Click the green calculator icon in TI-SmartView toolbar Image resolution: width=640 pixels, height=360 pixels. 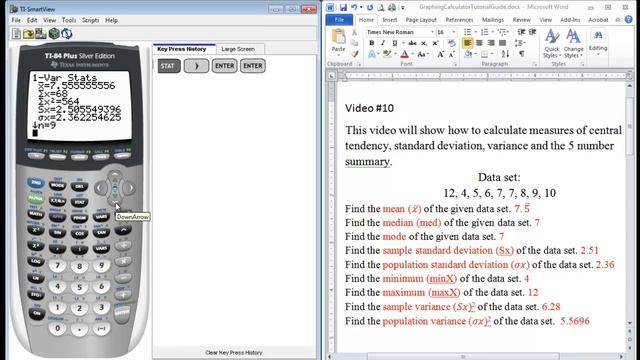click(54, 33)
